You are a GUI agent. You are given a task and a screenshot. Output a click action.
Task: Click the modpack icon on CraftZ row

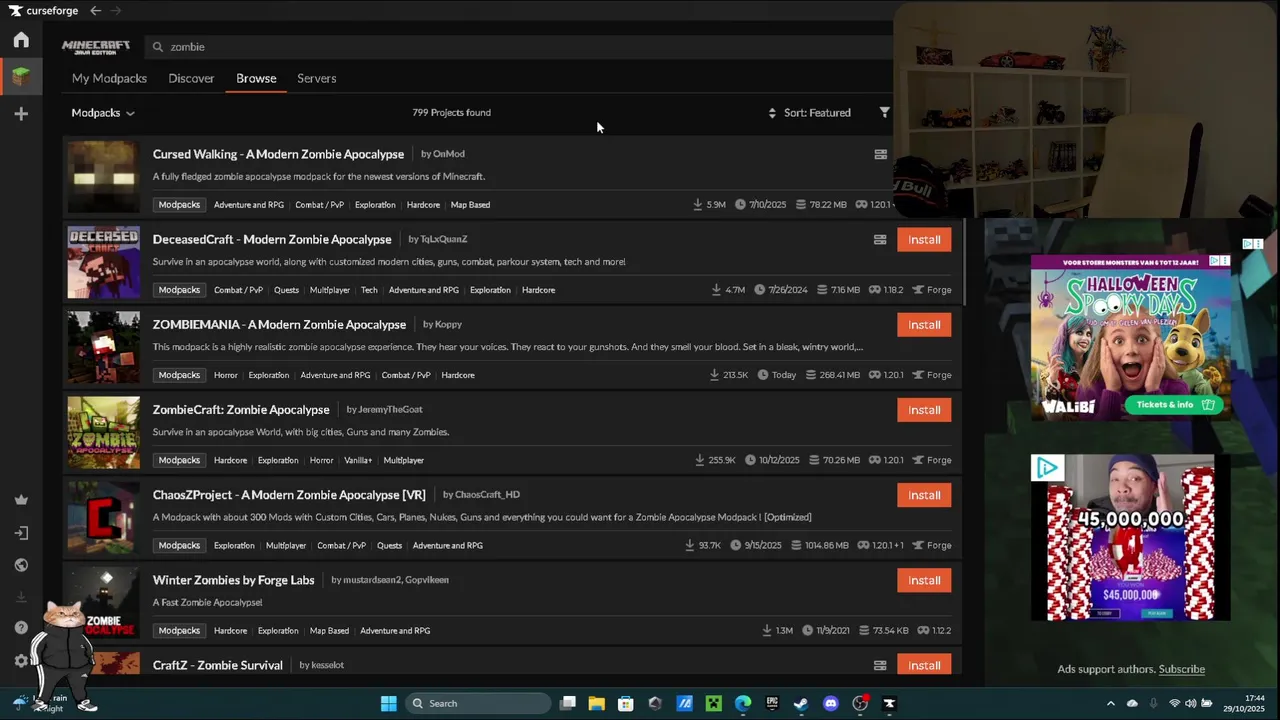tap(880, 665)
